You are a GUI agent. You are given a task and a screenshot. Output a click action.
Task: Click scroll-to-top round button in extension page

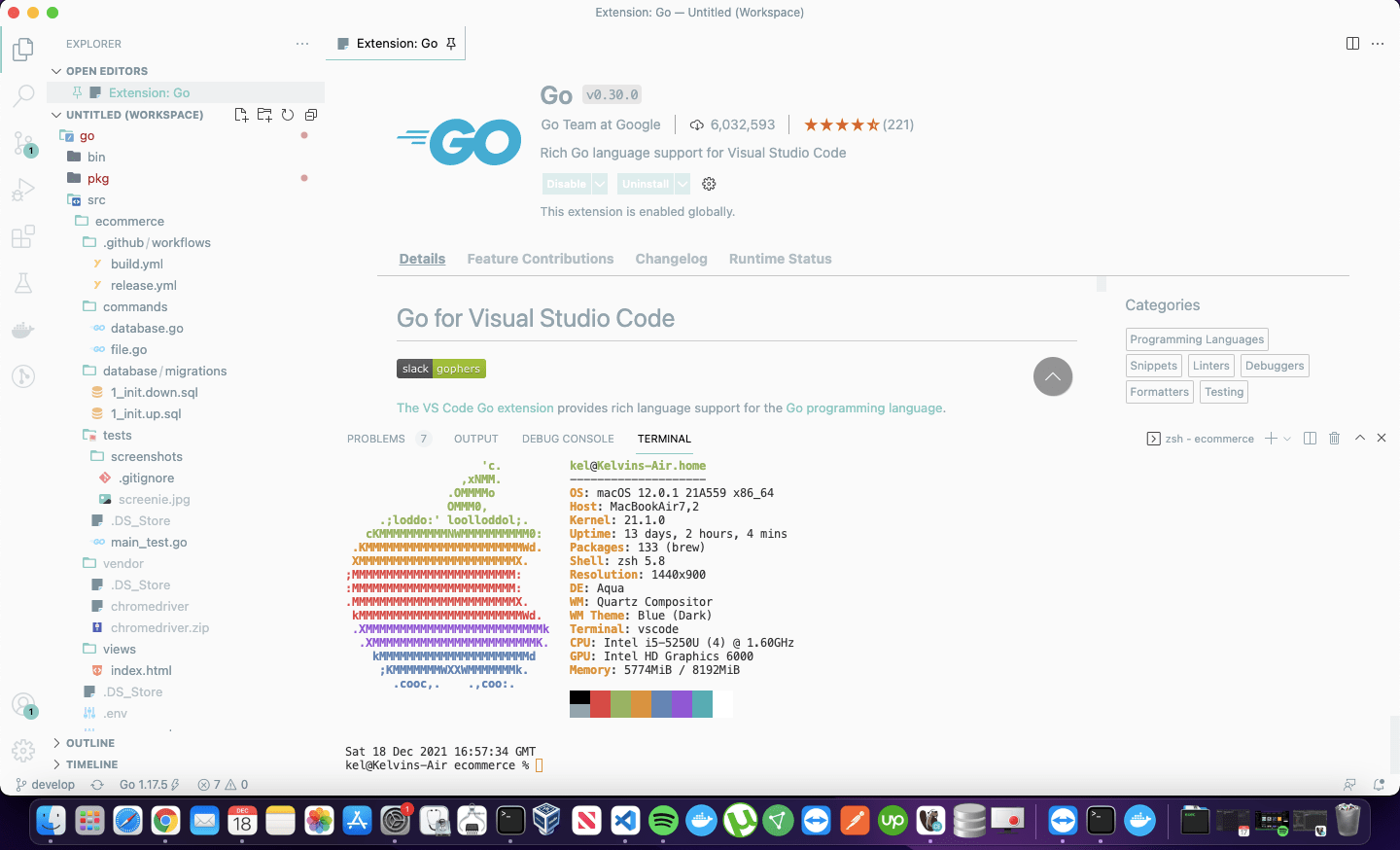point(1053,376)
